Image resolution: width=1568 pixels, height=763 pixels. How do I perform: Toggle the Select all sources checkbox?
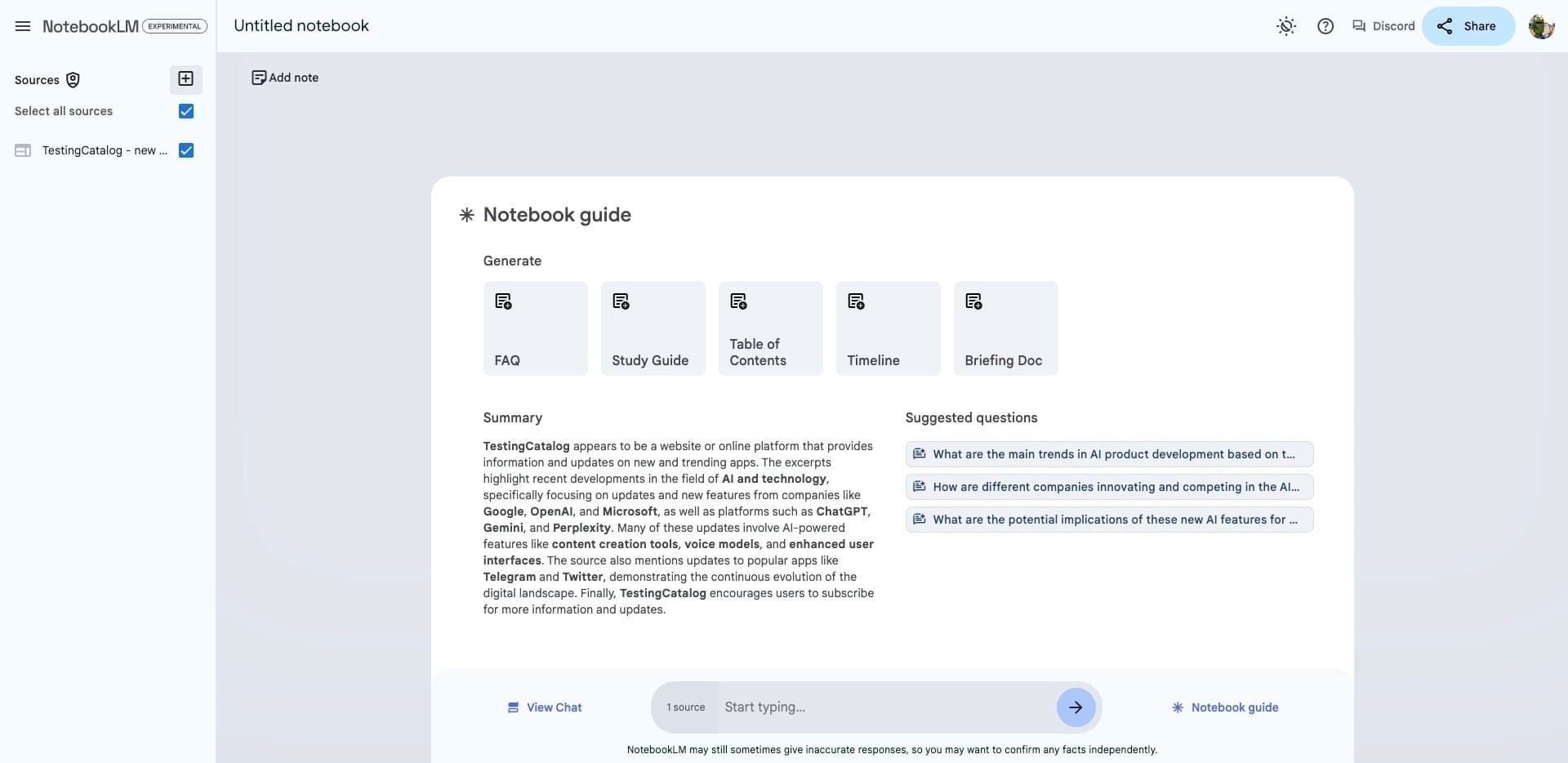pos(186,111)
